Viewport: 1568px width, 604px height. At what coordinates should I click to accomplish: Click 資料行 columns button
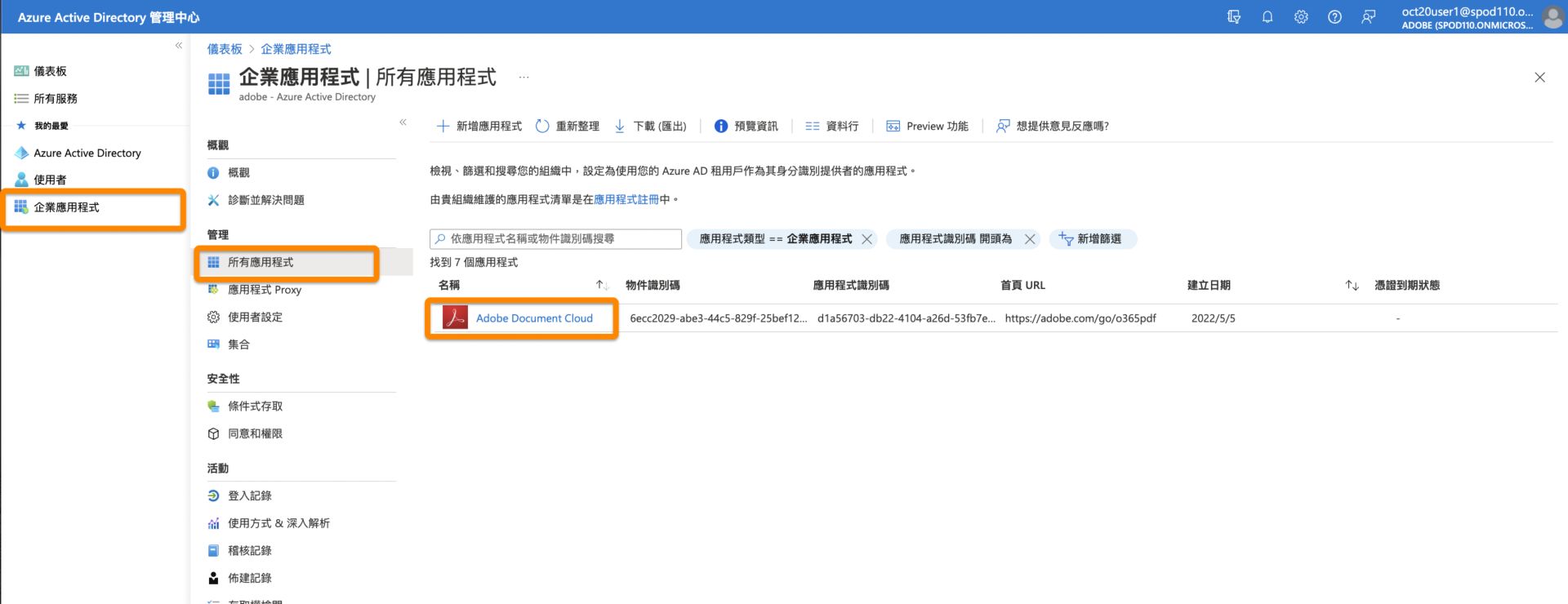tap(831, 126)
